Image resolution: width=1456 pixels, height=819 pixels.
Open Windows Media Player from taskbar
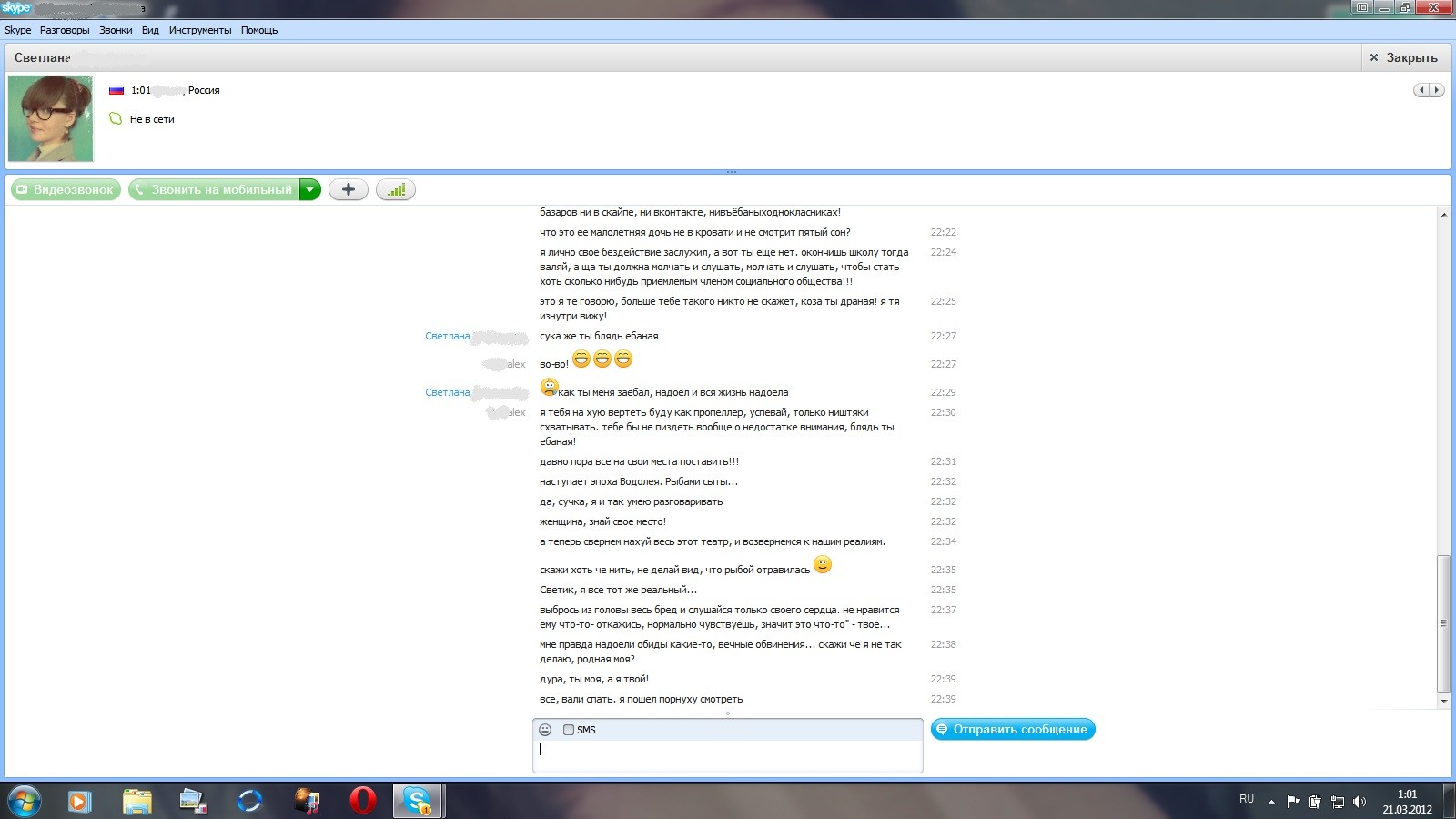click(x=80, y=801)
